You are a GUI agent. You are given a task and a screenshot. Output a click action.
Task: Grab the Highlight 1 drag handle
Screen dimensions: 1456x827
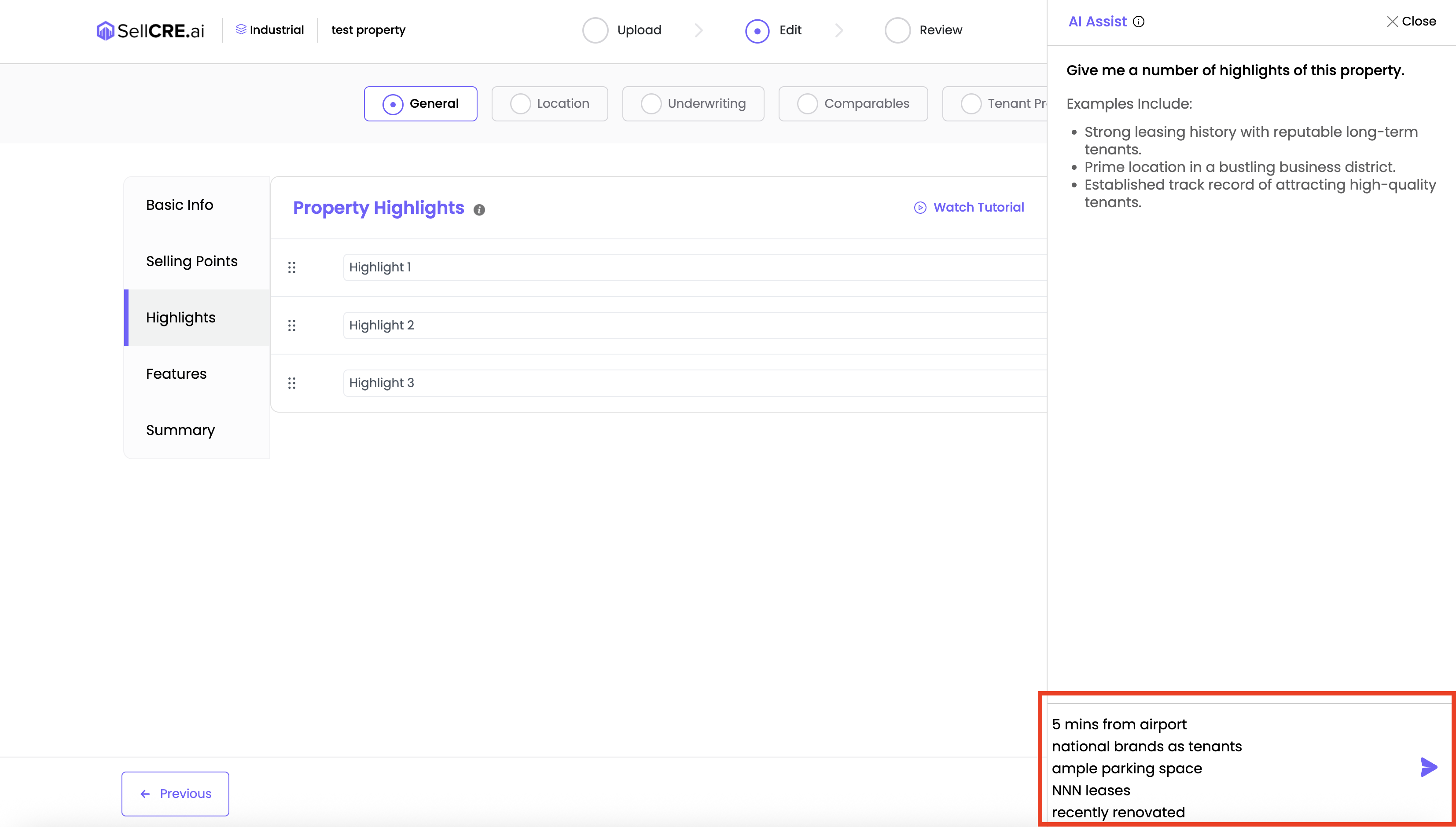click(291, 267)
